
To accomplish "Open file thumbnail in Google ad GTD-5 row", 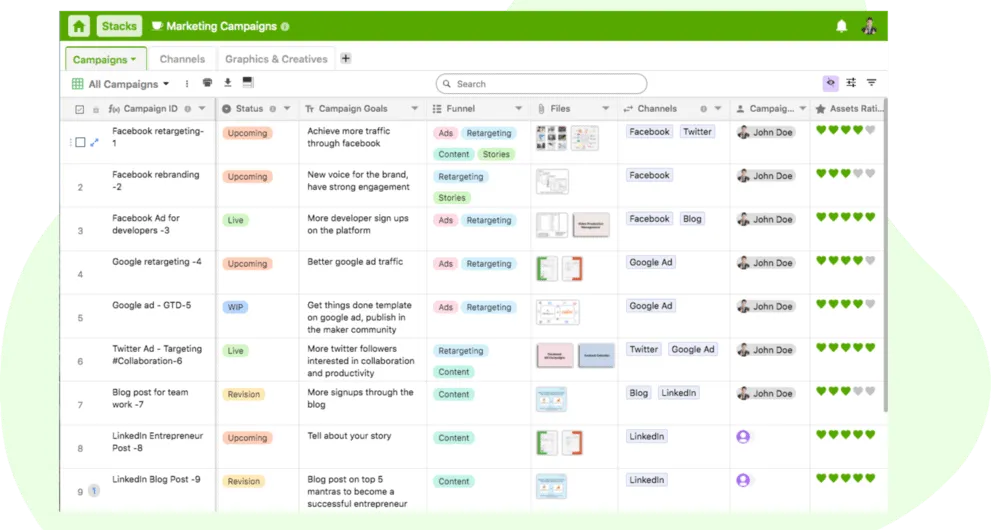I will point(557,312).
